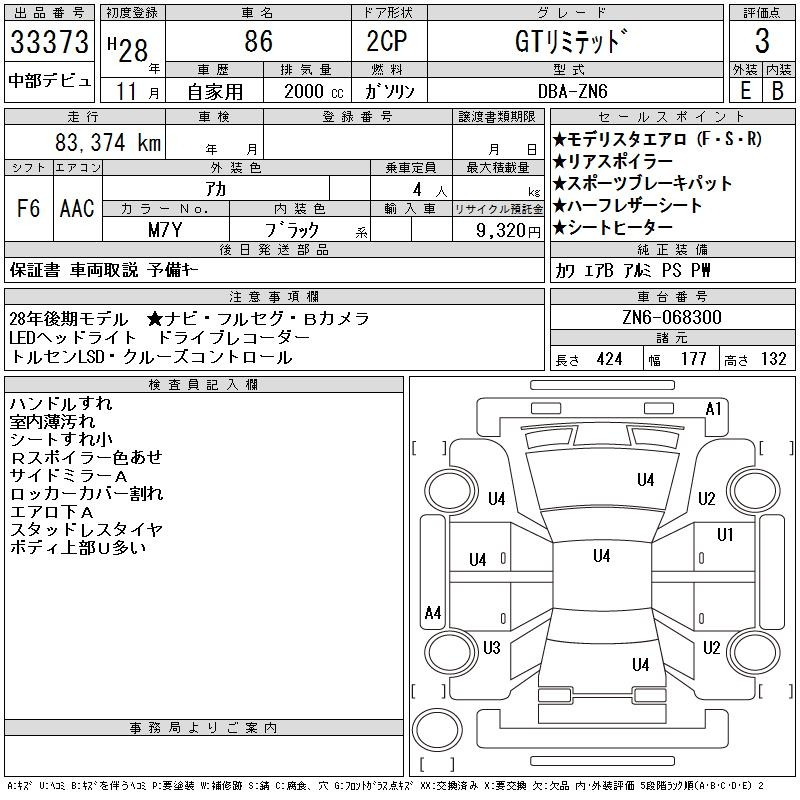800x800 pixels.
Task: Click the A1 damage mark on the diagram
Action: point(713,409)
